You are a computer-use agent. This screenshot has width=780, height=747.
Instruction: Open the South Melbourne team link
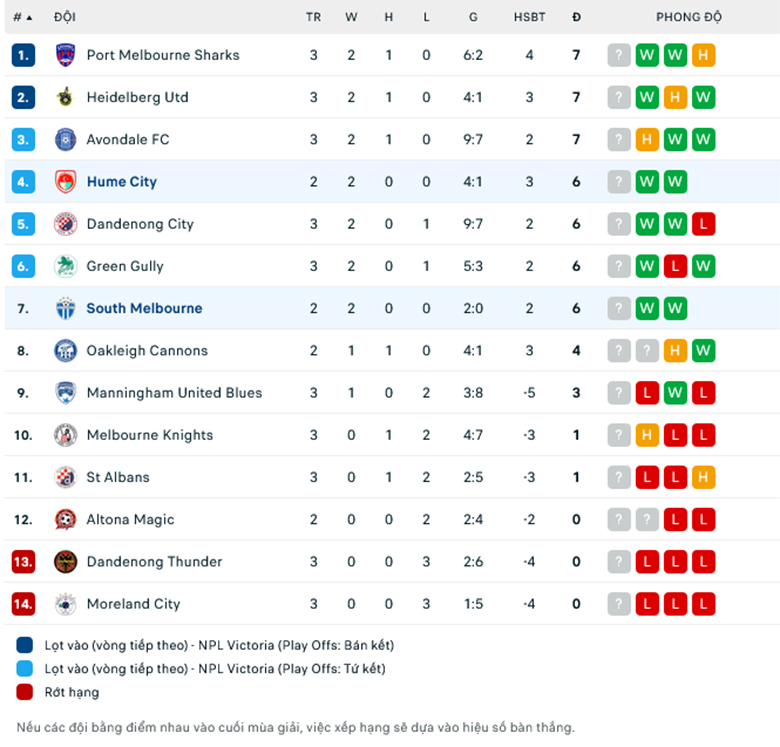[144, 308]
